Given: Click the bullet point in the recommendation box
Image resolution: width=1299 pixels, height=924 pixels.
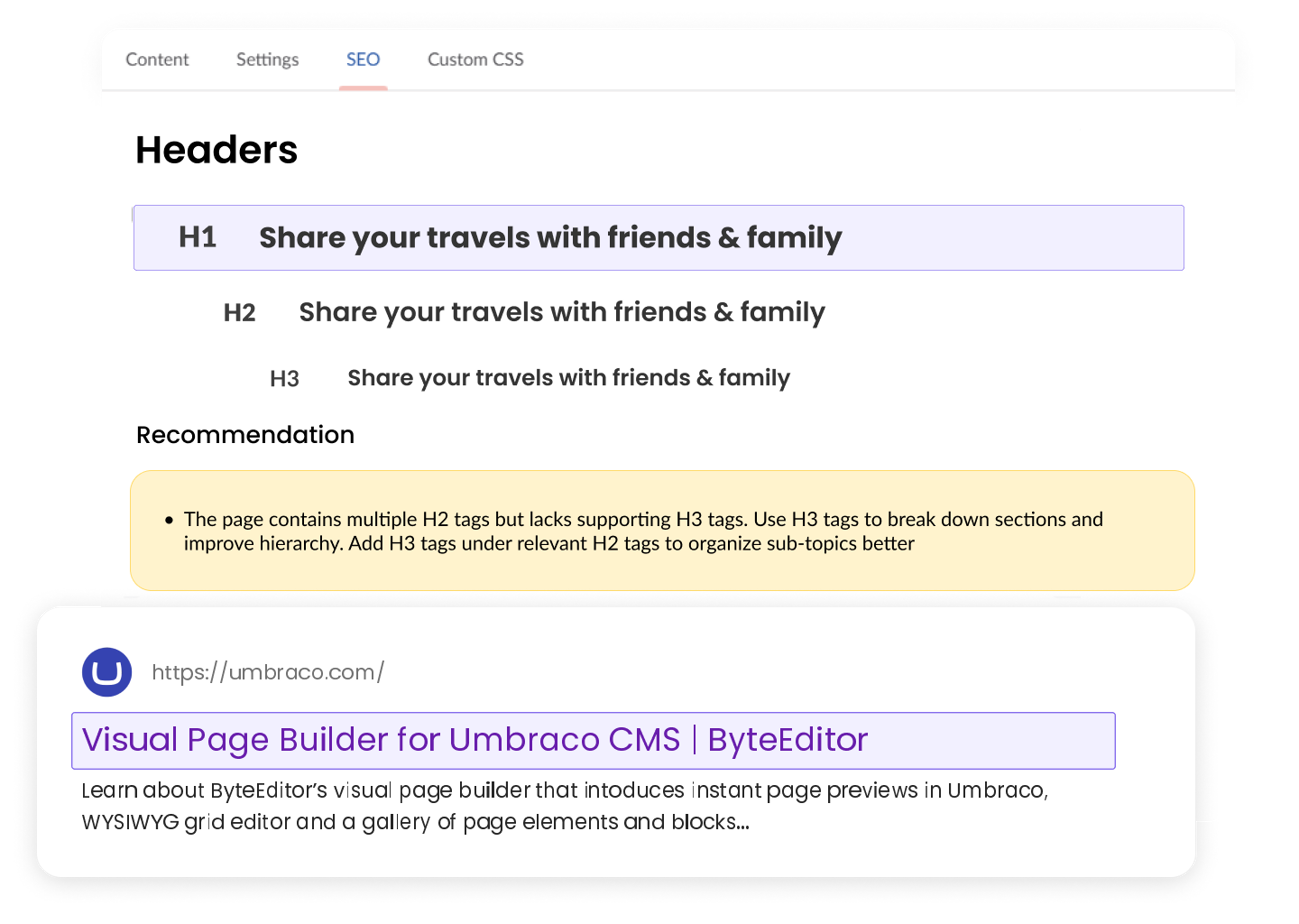Looking at the screenshot, I should tap(169, 520).
